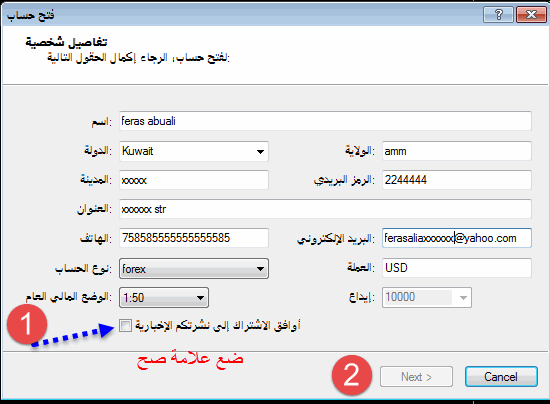The height and width of the screenshot is (404, 550).
Task: Click the yahoo.com email field
Action: (x=457, y=238)
